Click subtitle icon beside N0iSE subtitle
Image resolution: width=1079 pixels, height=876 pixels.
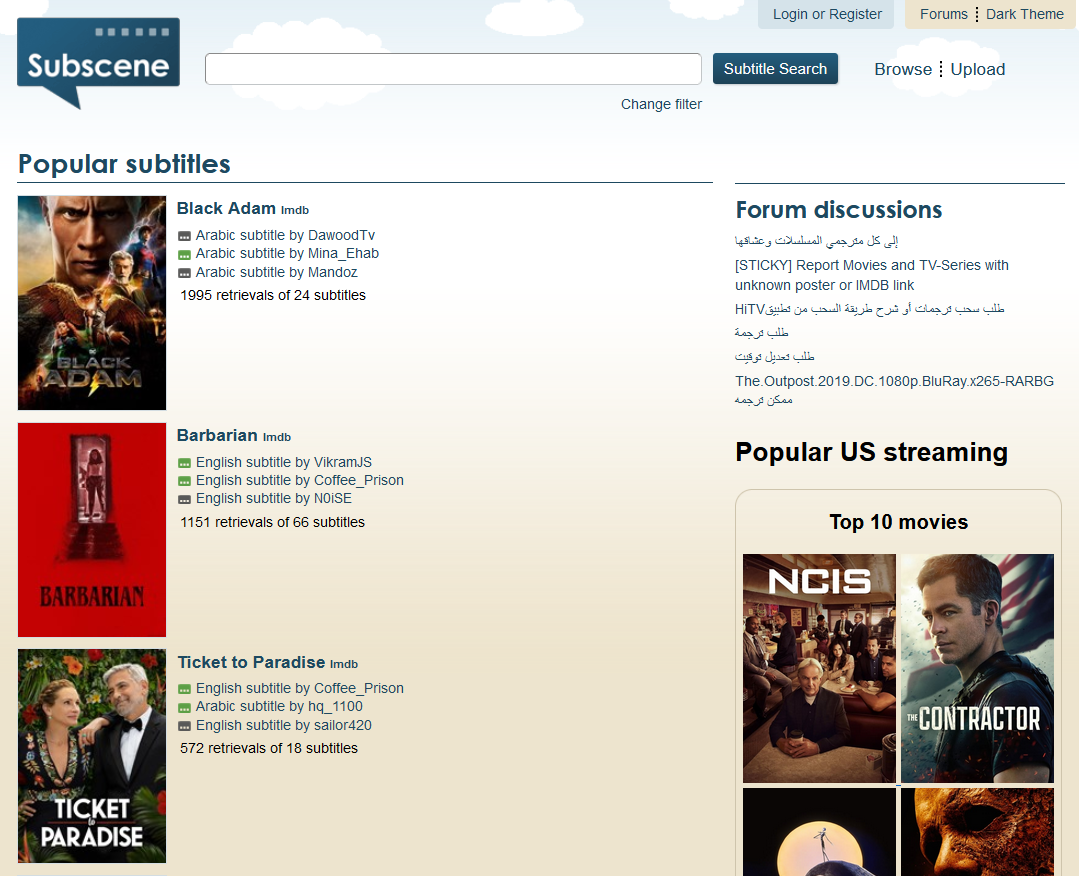click(x=184, y=500)
